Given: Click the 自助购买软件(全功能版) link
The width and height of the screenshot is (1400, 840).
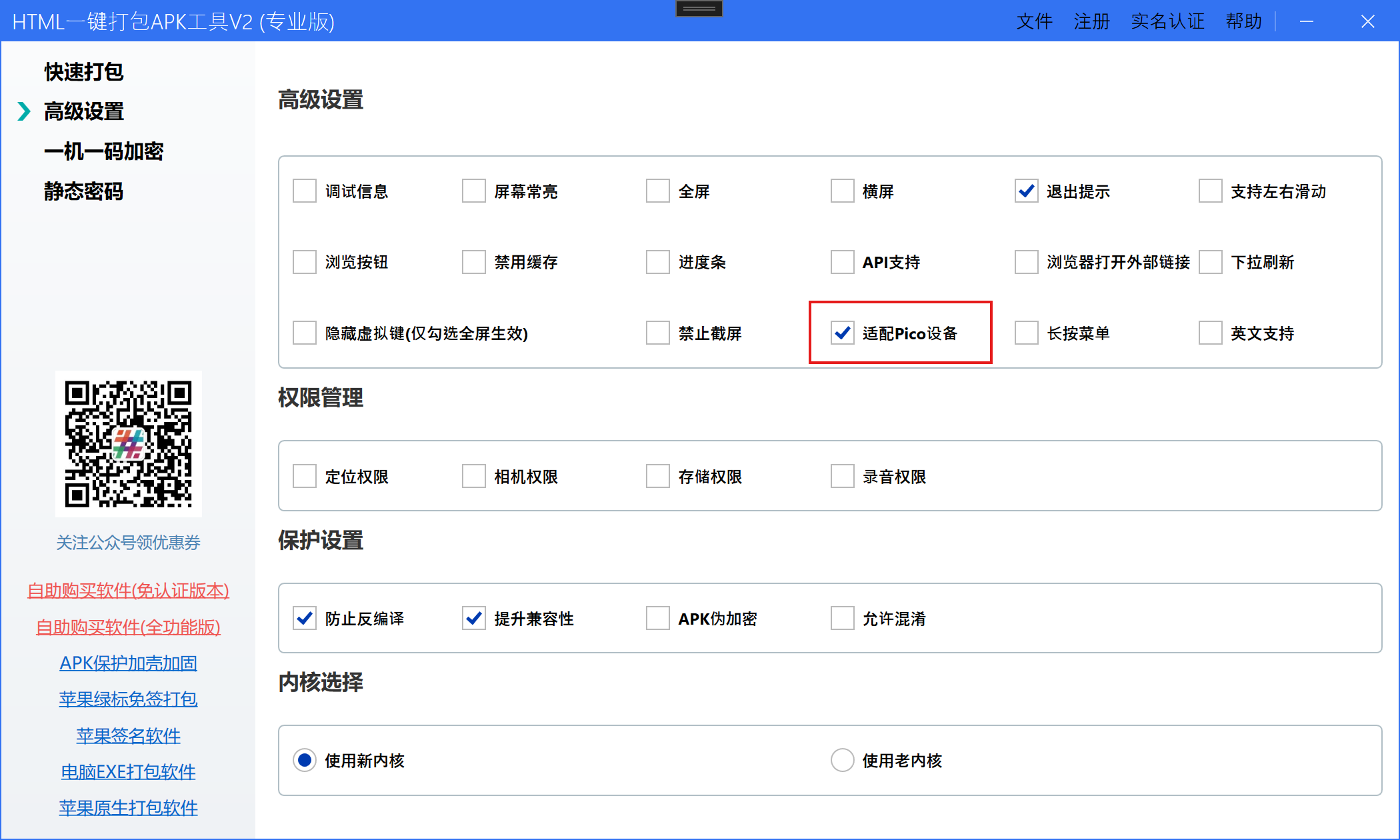Looking at the screenshot, I should tap(128, 627).
